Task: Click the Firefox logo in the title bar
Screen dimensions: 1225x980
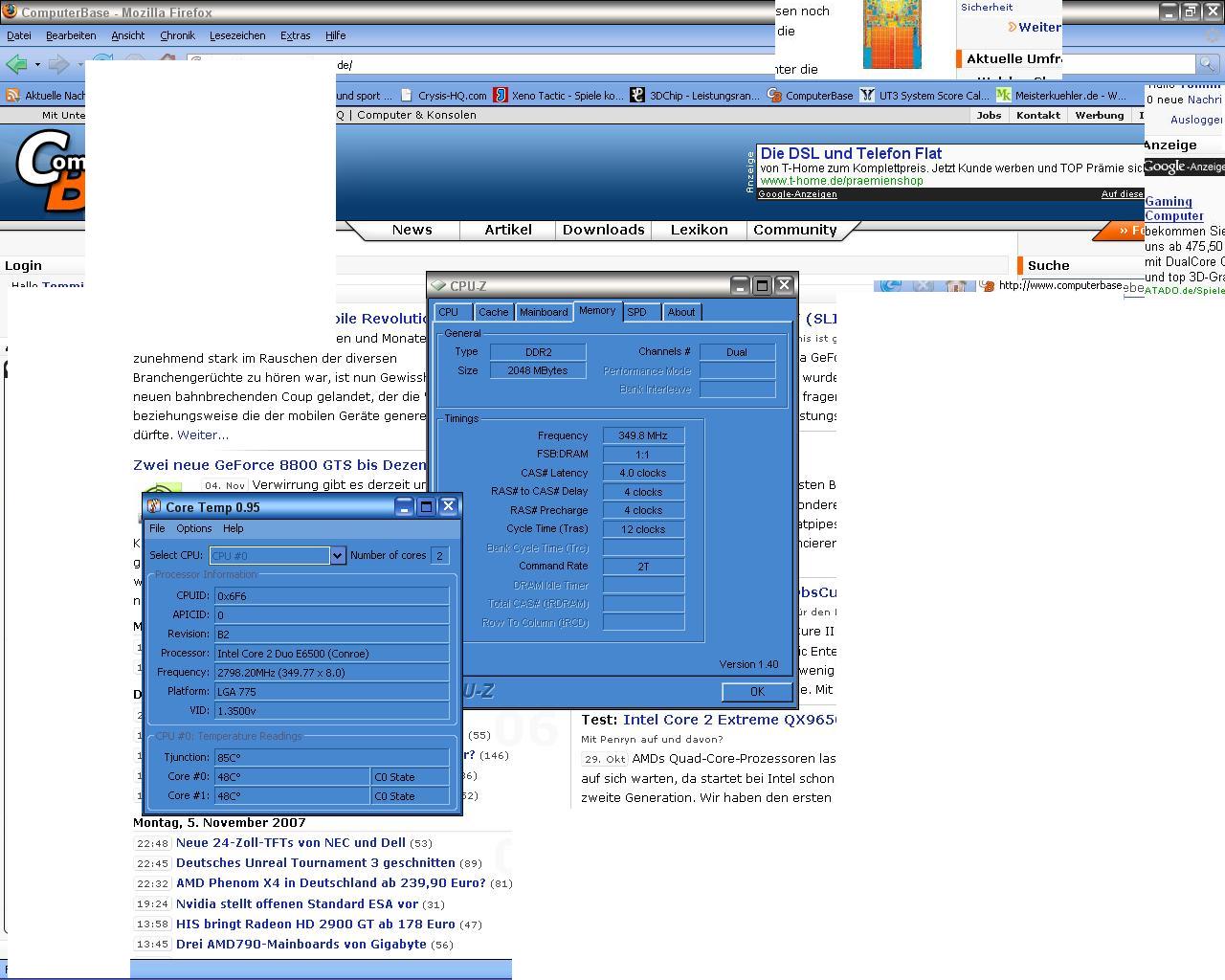Action: (10, 11)
